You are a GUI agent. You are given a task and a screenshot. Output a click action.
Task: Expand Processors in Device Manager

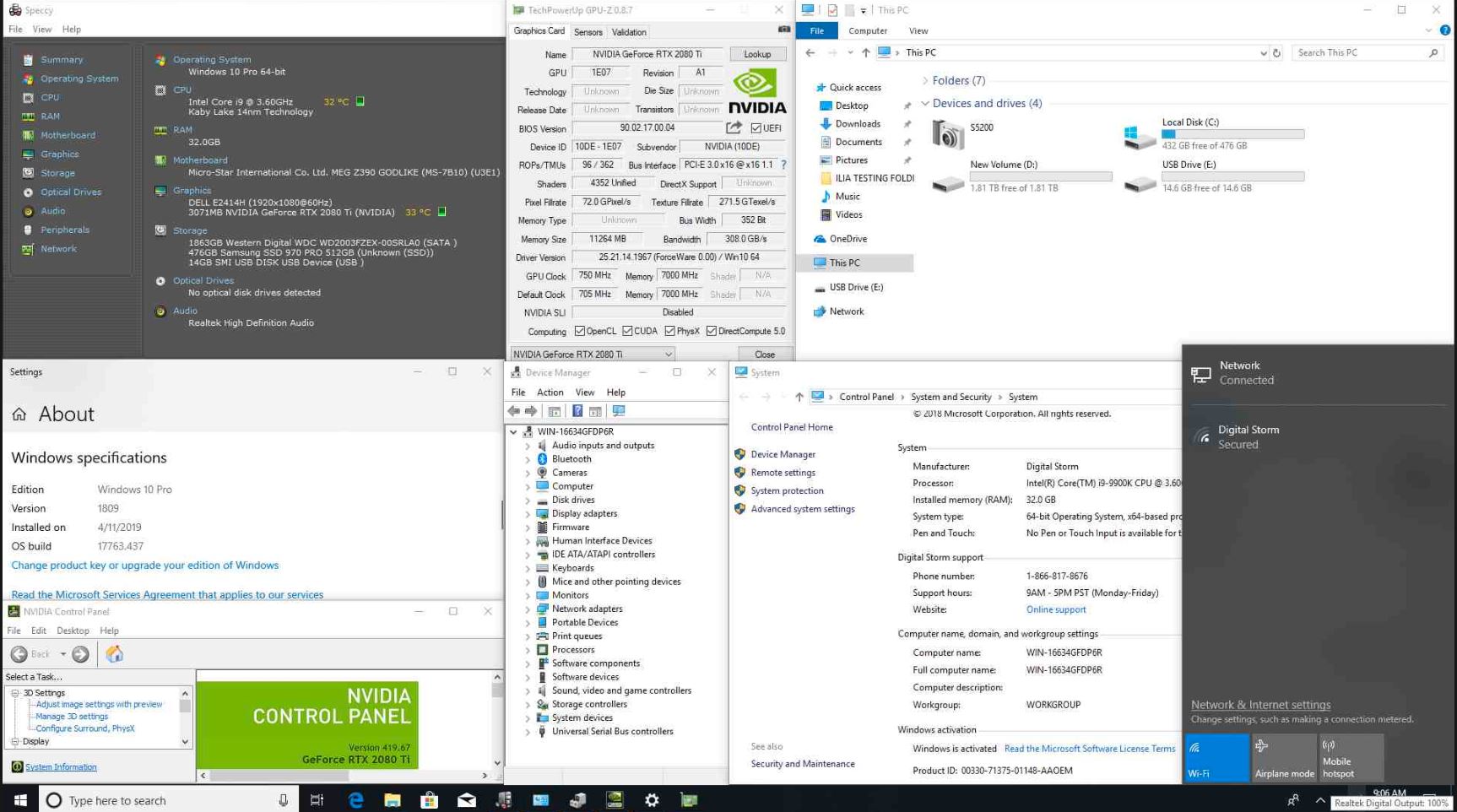point(528,650)
